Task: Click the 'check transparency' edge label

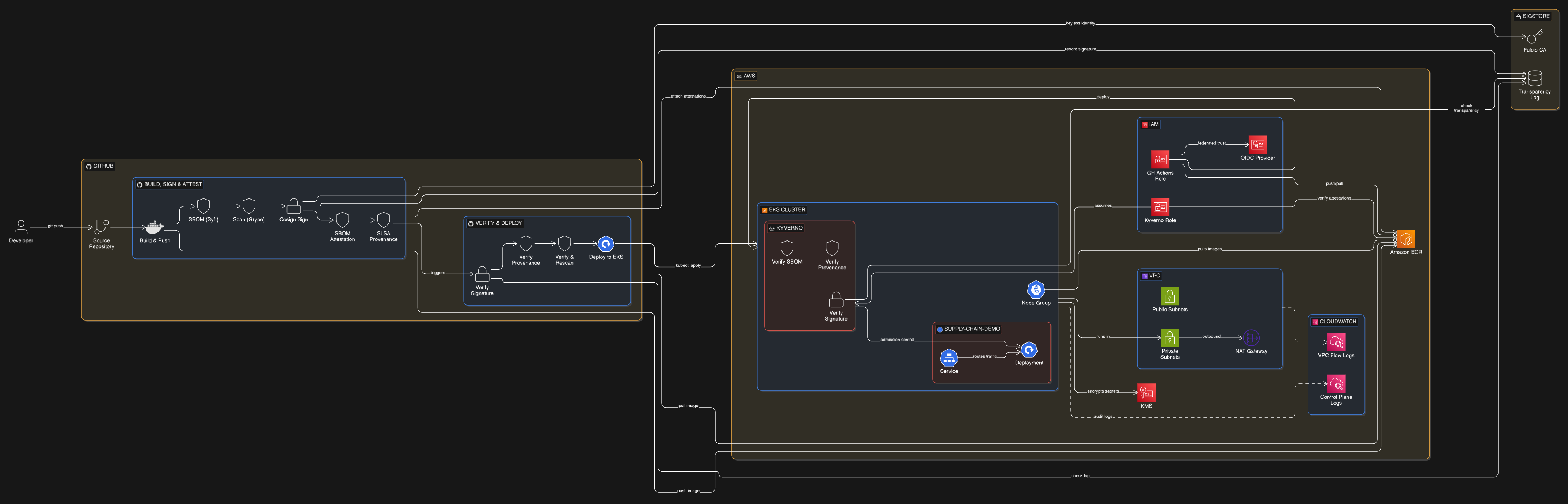Action: tap(1466, 108)
